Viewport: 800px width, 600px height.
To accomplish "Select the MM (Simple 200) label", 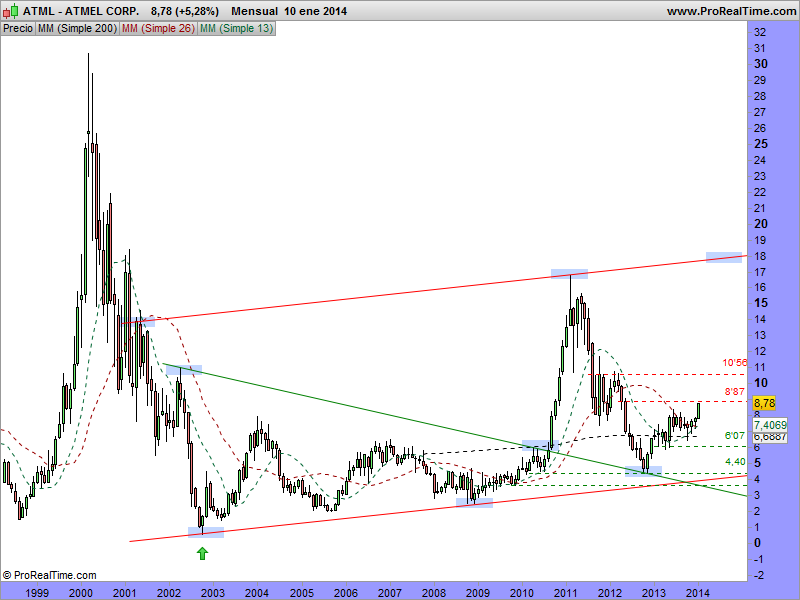I will point(78,29).
